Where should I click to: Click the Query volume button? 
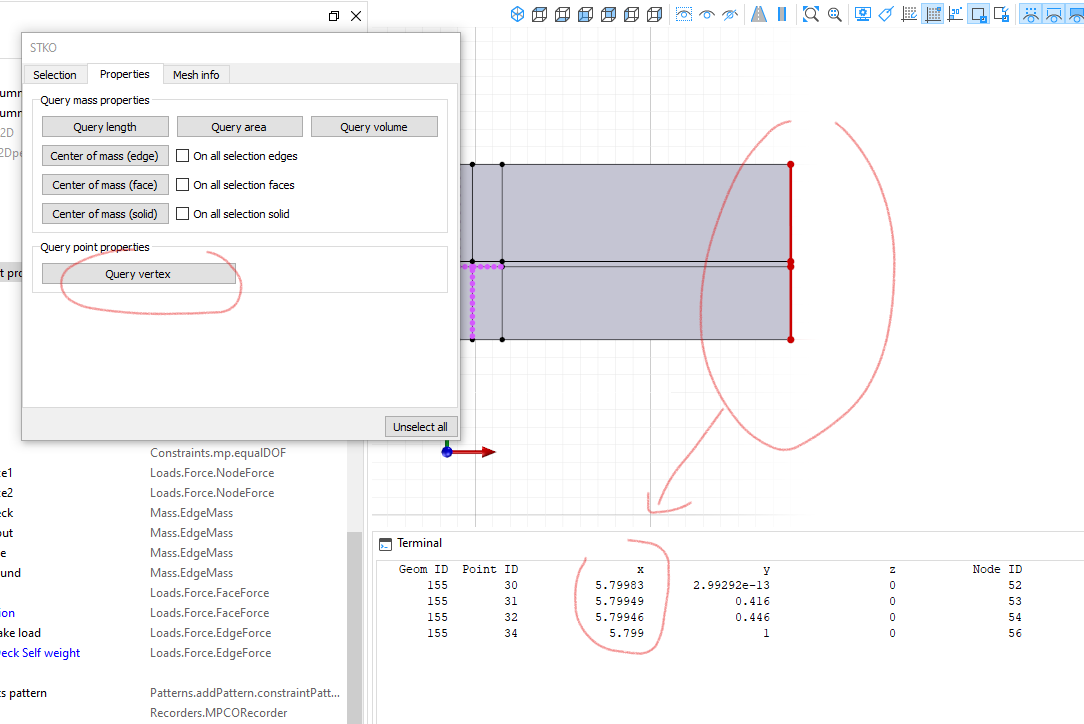(x=374, y=127)
